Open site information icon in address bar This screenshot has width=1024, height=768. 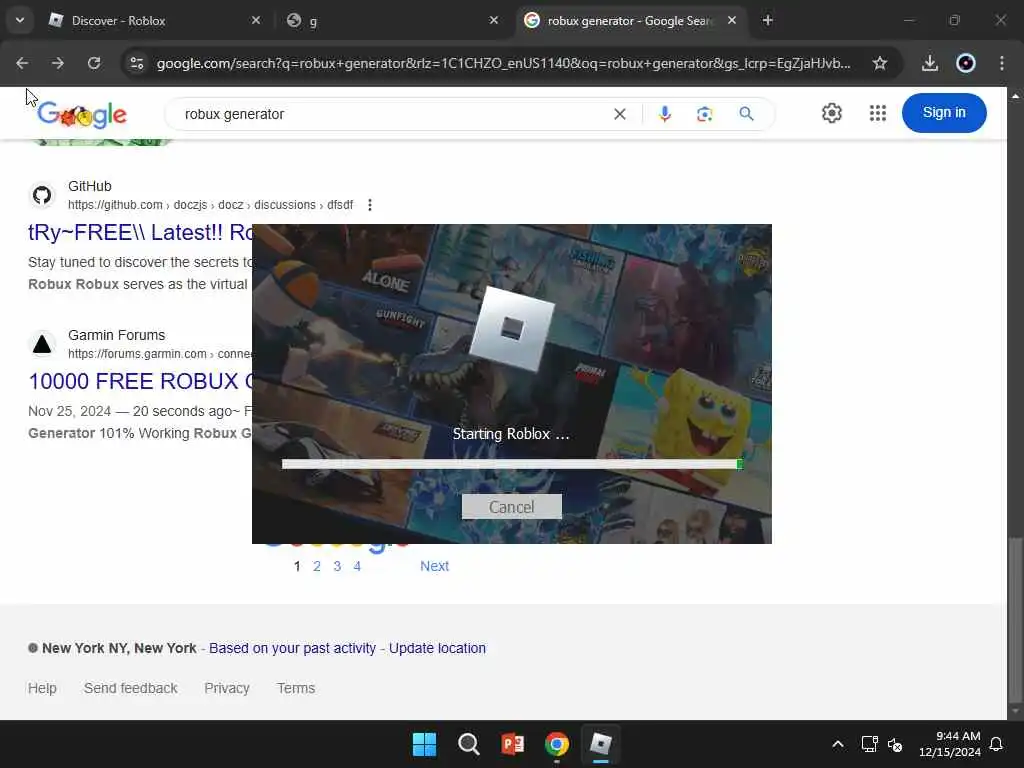136,63
